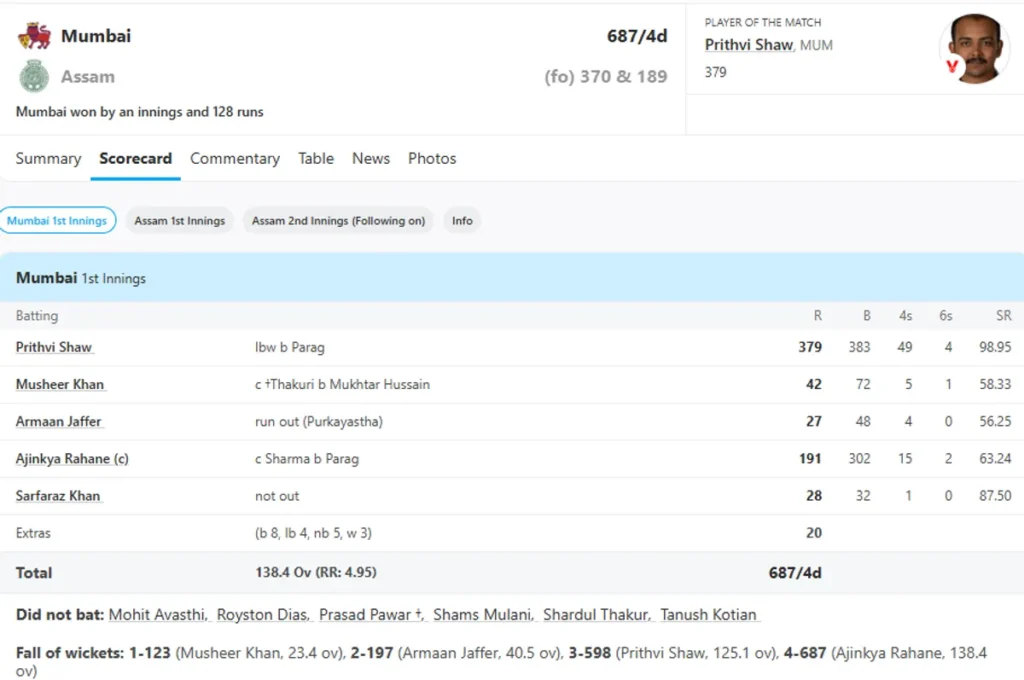Click the Mumbai team name in header
1024x680 pixels.
(96, 36)
